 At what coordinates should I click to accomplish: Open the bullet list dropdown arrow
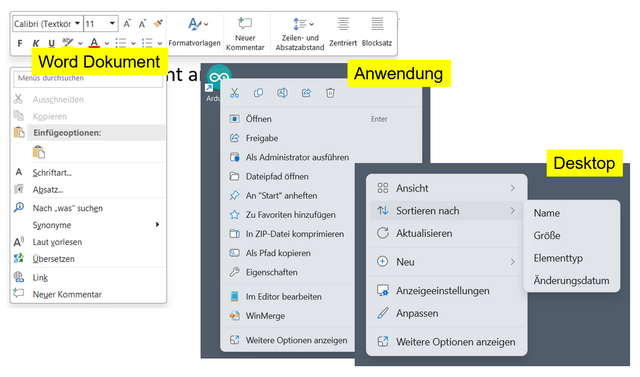click(x=133, y=43)
